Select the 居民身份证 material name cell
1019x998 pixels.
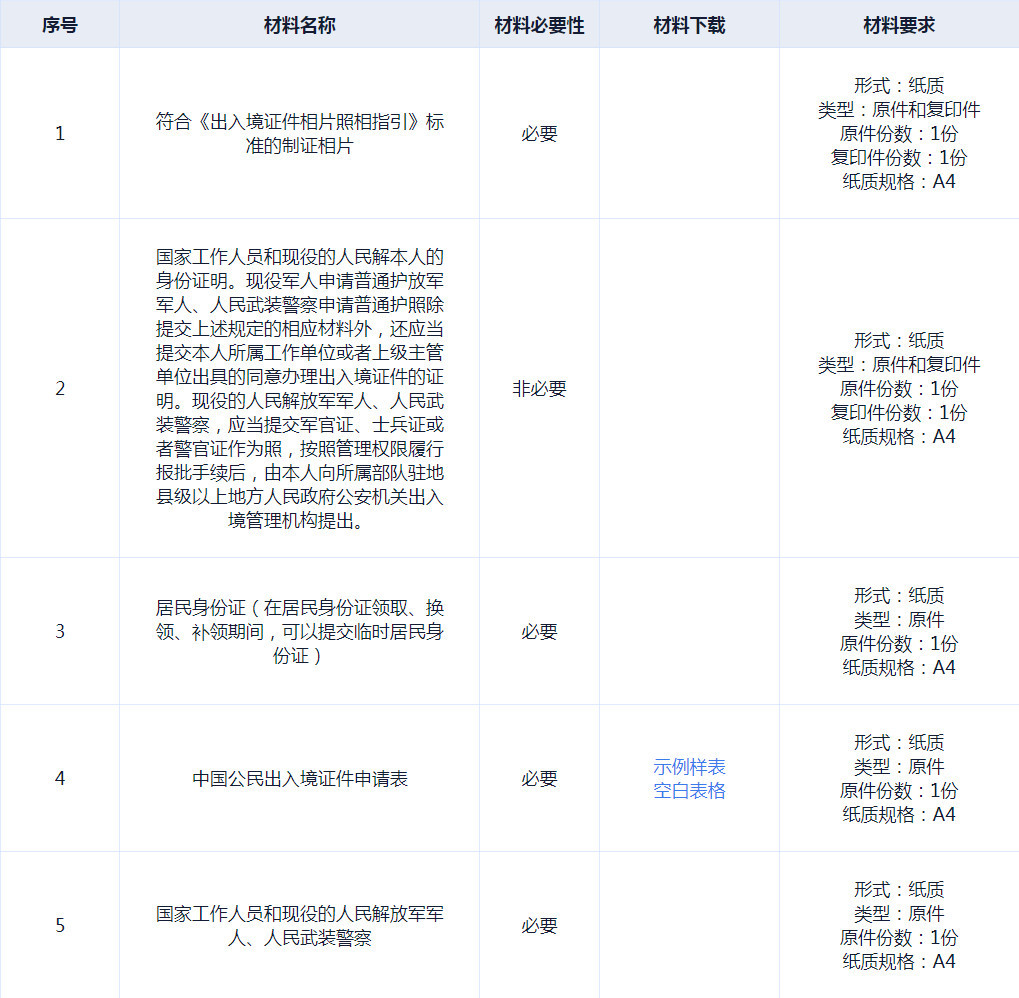coord(299,631)
